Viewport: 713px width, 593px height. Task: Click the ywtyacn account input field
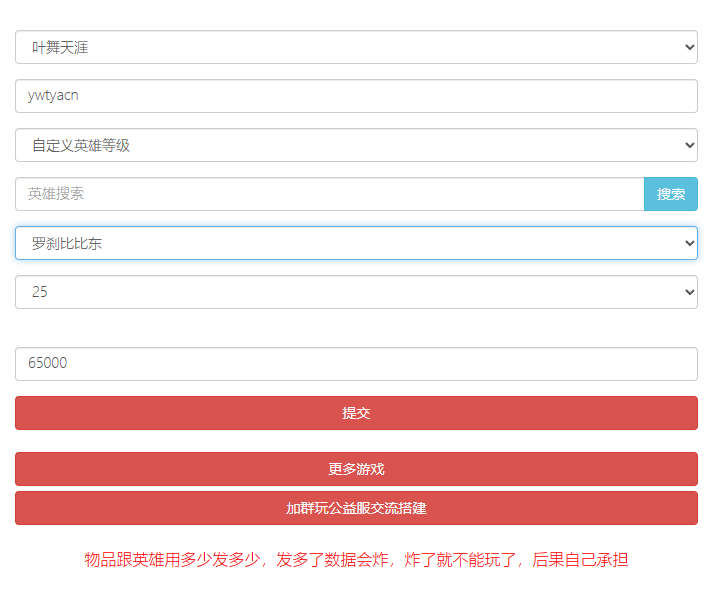(356, 96)
